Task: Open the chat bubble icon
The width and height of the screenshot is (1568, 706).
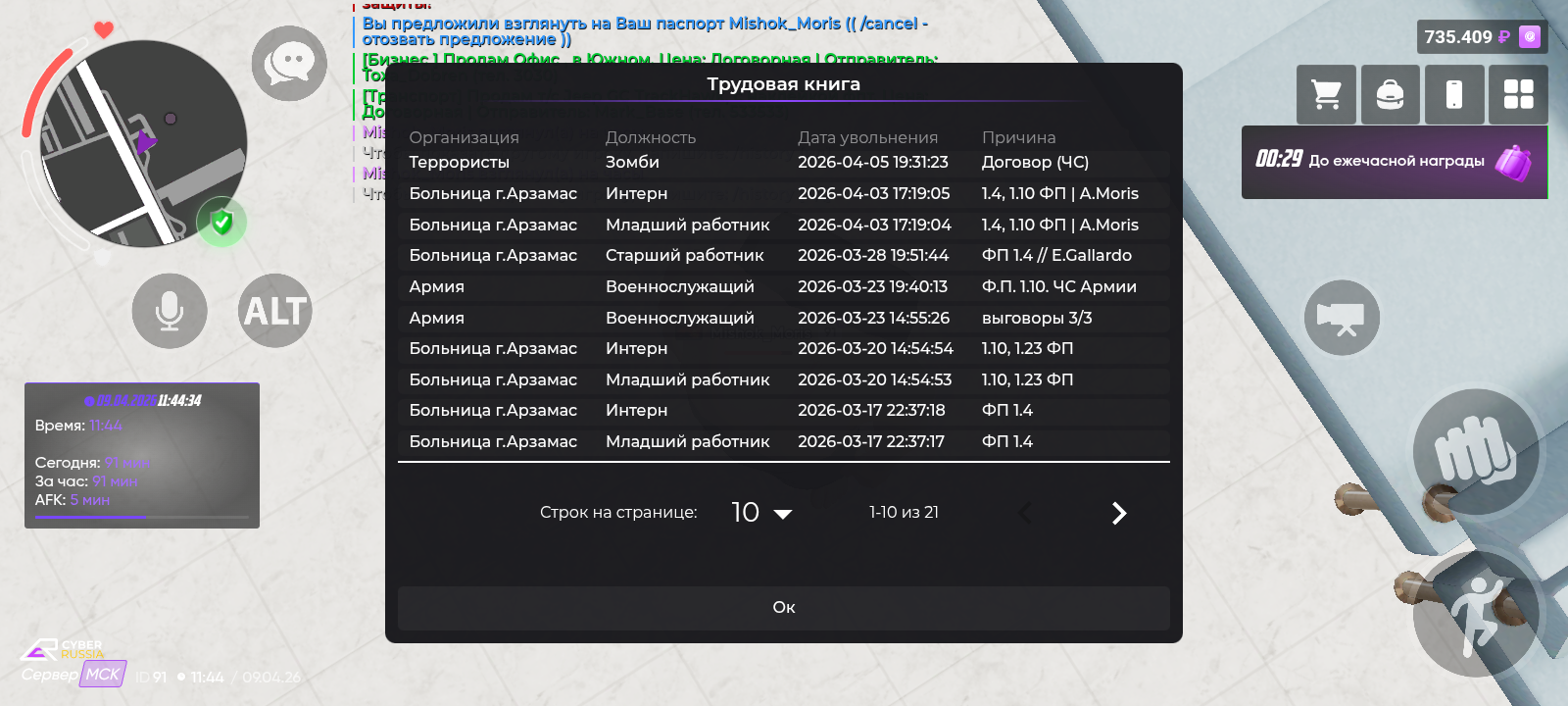Action: [x=289, y=64]
